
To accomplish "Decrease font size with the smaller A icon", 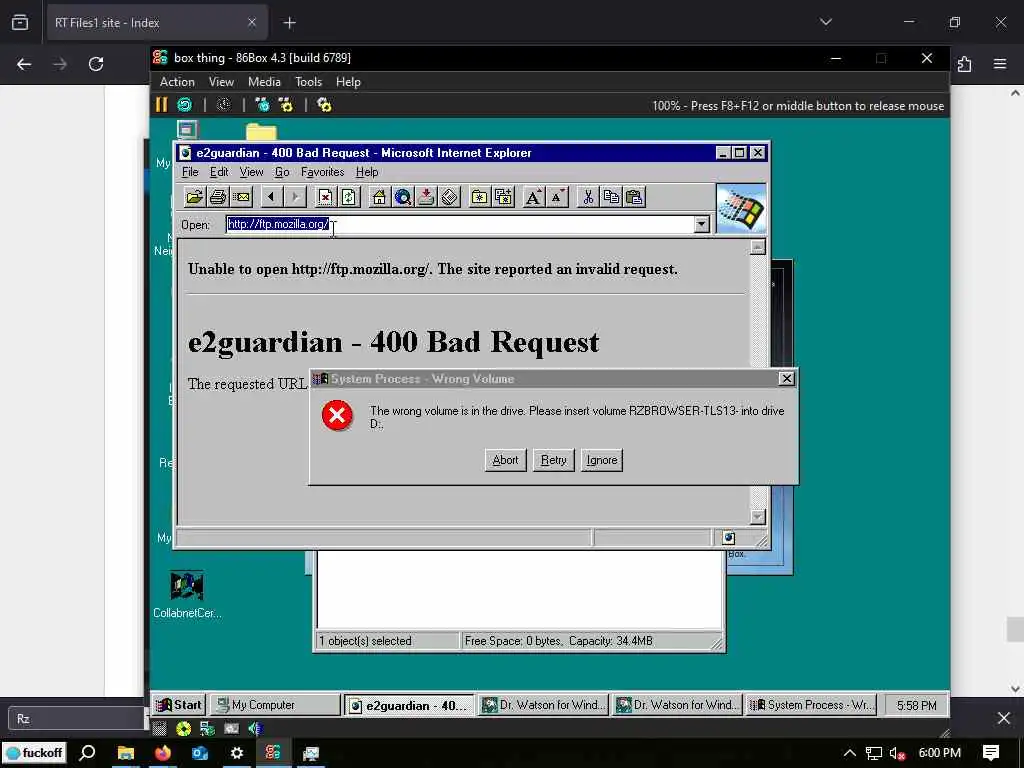I will 557,197.
